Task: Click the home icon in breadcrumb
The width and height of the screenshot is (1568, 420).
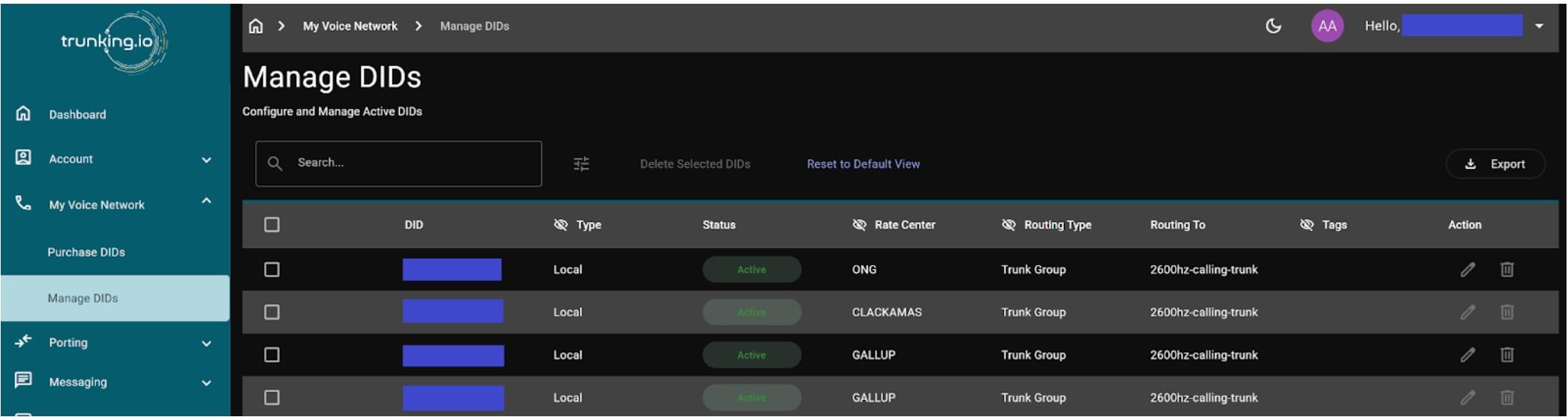Action: (256, 26)
